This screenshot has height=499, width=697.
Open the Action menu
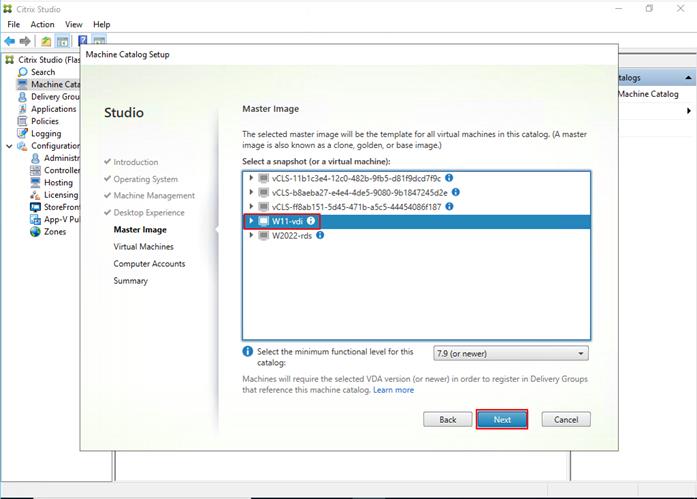tap(42, 24)
